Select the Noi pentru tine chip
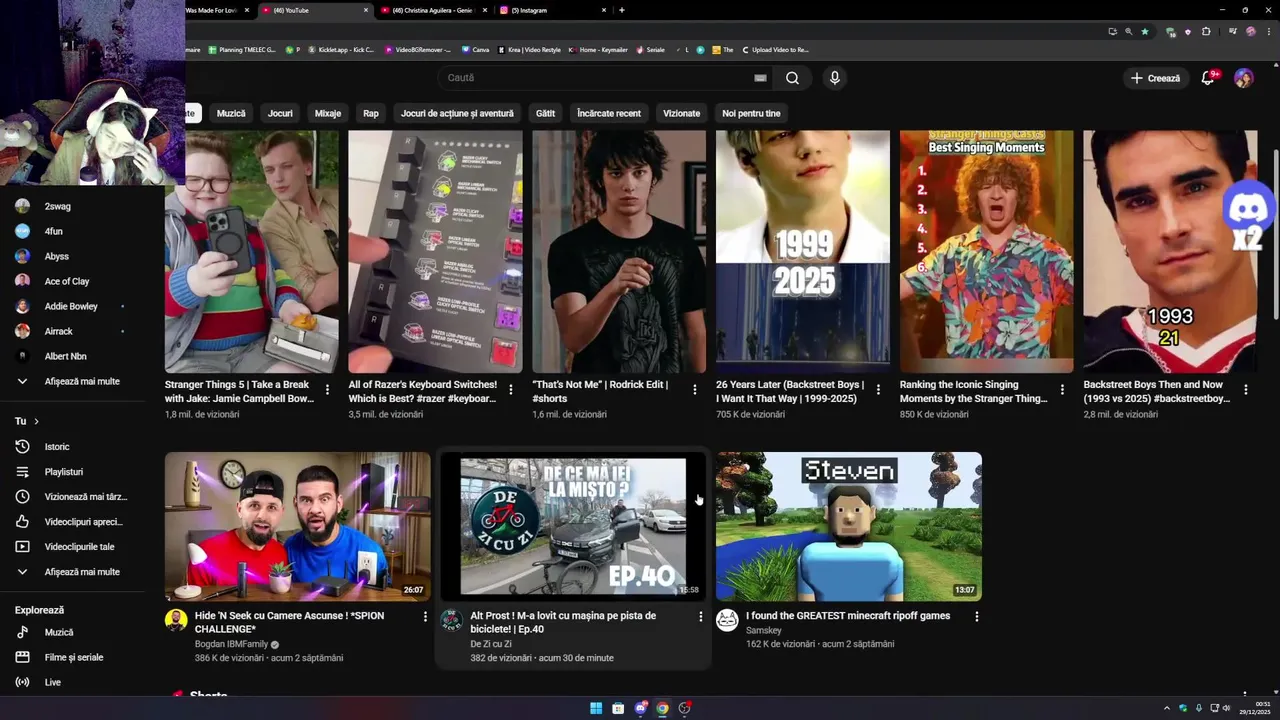 (751, 113)
